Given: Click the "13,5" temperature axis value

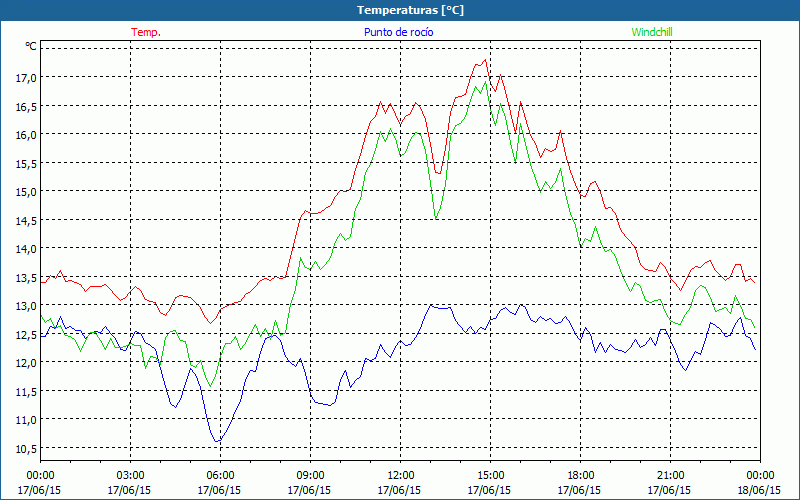Looking at the screenshot, I should point(27,278).
